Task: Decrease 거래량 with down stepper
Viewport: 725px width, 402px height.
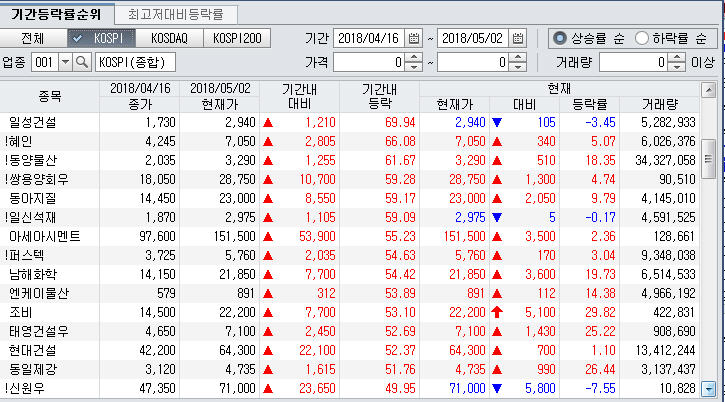Action: (677, 67)
